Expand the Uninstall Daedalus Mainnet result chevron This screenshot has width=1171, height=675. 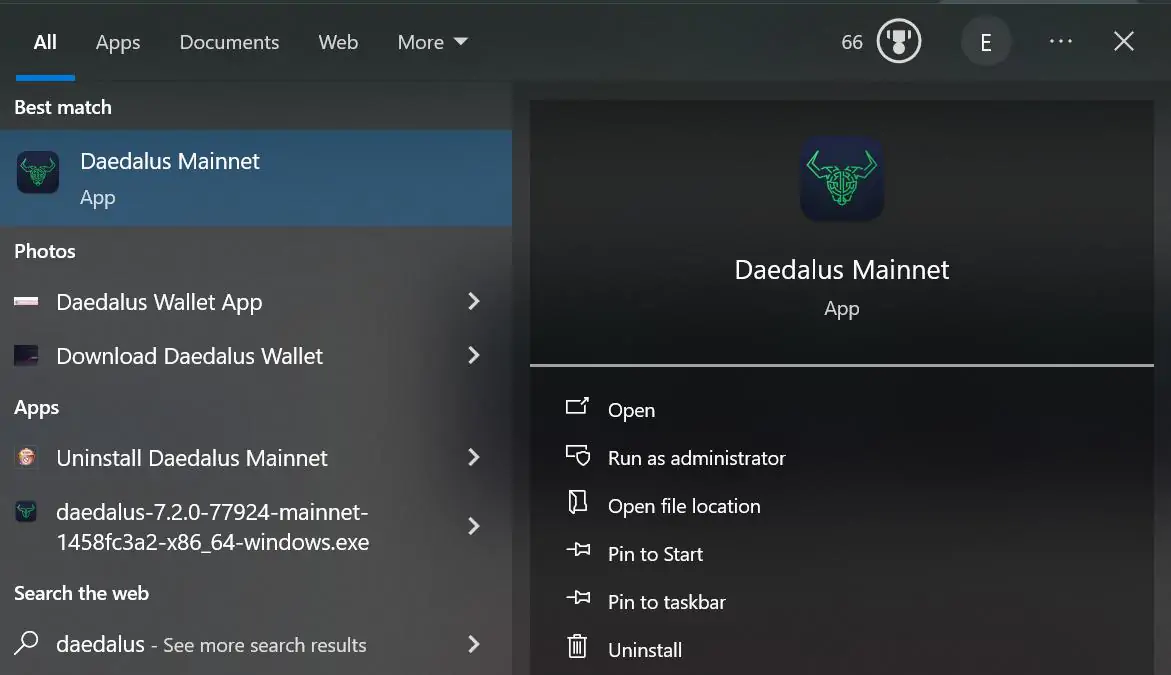[x=473, y=457]
